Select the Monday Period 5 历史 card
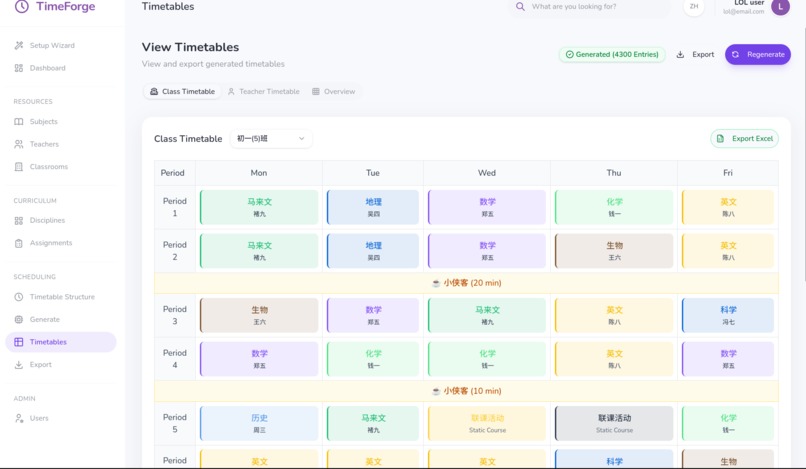This screenshot has height=469, width=806. (259, 423)
